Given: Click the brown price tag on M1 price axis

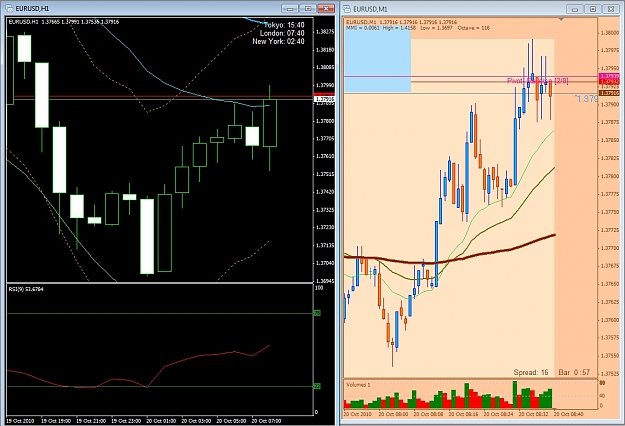Looking at the screenshot, I should tap(609, 93).
